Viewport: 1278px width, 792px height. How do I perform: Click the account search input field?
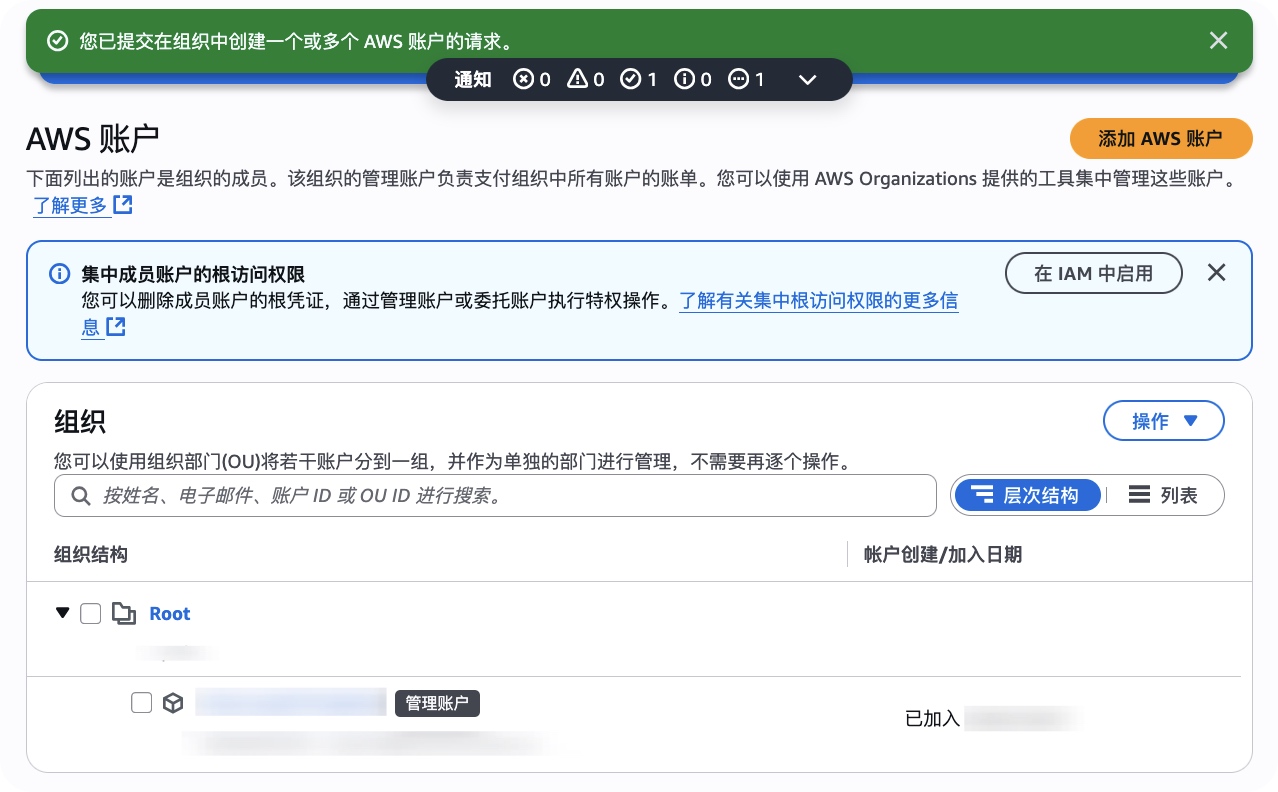495,495
